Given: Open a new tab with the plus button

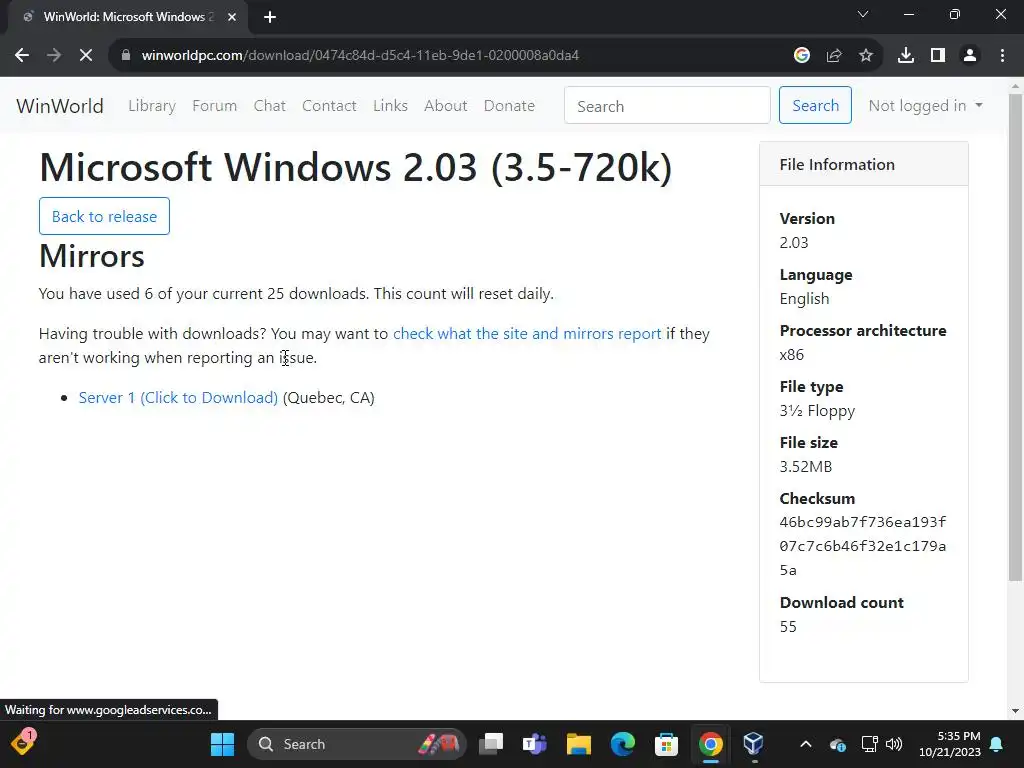Looking at the screenshot, I should tap(270, 17).
